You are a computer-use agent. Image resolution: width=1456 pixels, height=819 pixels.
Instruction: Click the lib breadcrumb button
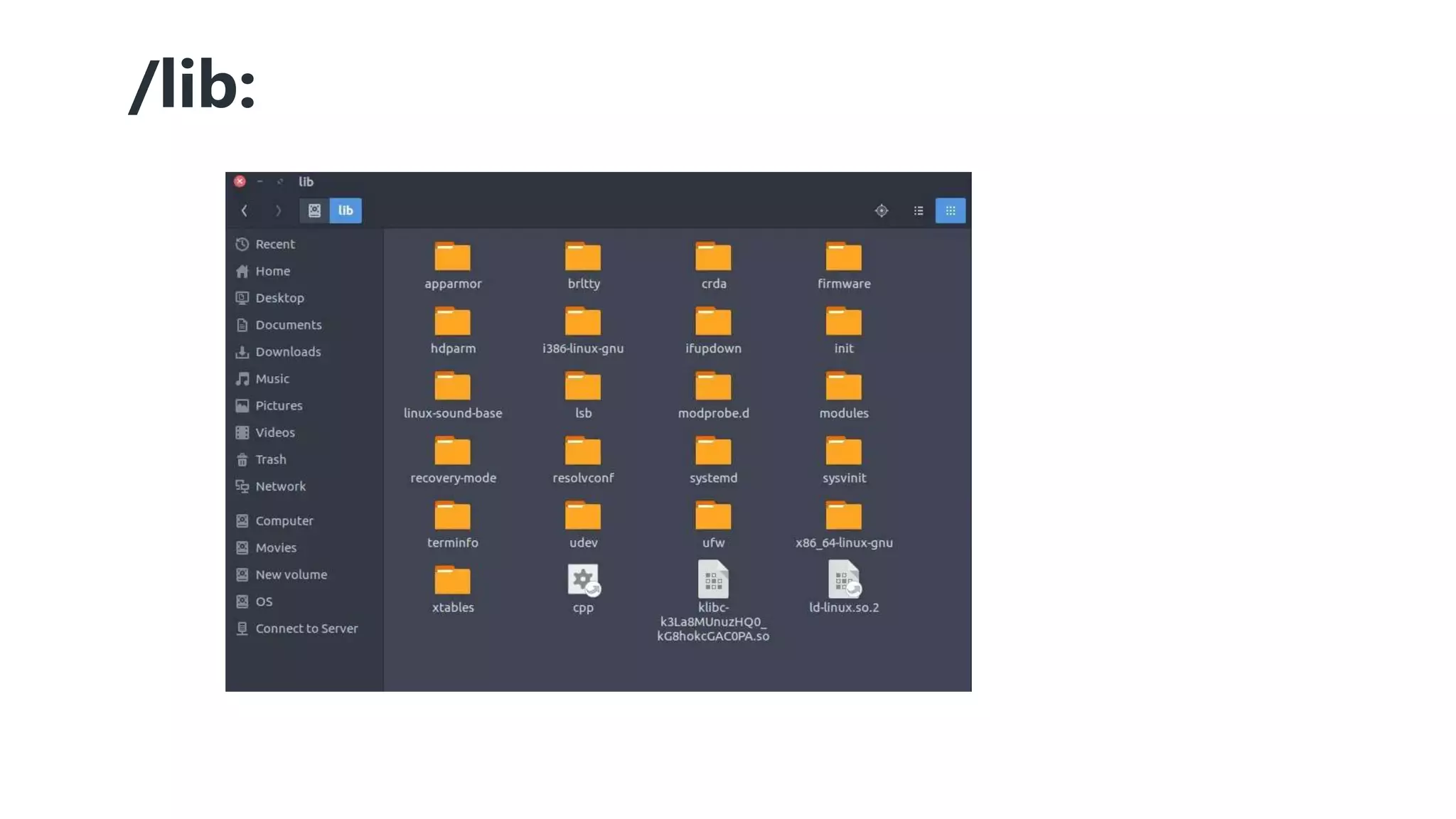click(346, 210)
